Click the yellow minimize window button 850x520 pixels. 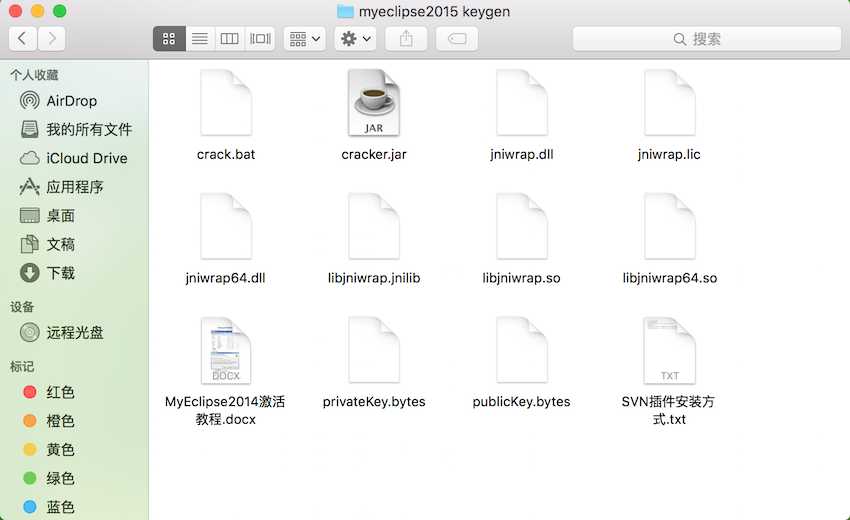37,11
